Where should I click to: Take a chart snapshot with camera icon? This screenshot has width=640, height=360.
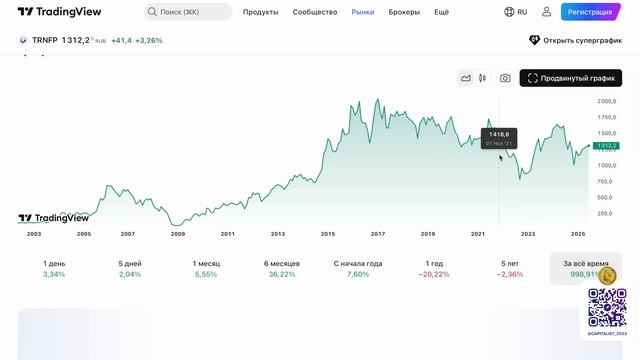pyautogui.click(x=505, y=78)
